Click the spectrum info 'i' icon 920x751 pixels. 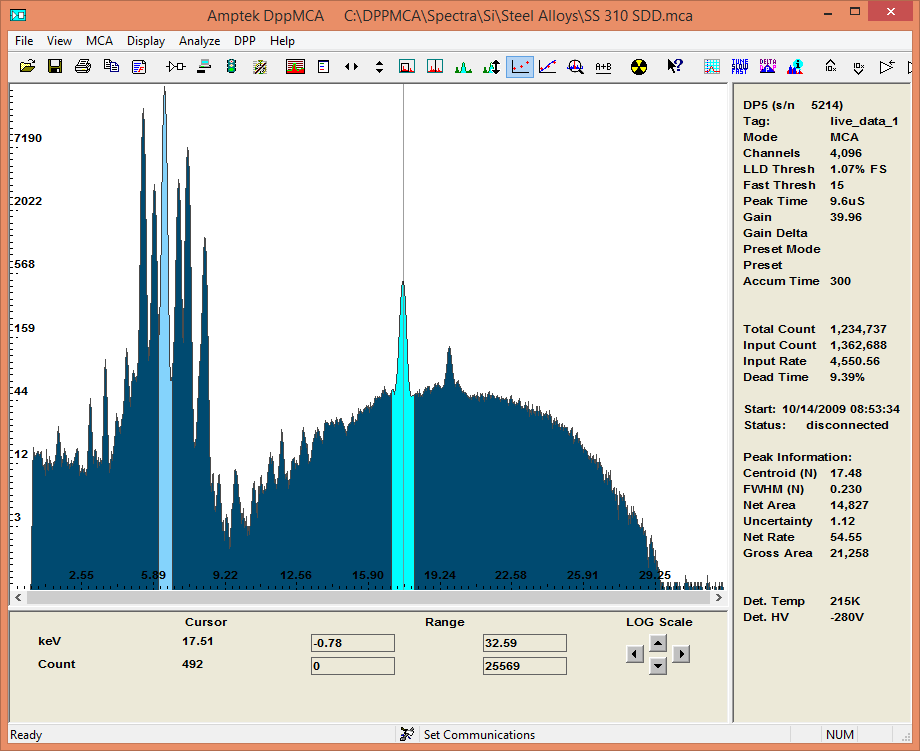(795, 66)
